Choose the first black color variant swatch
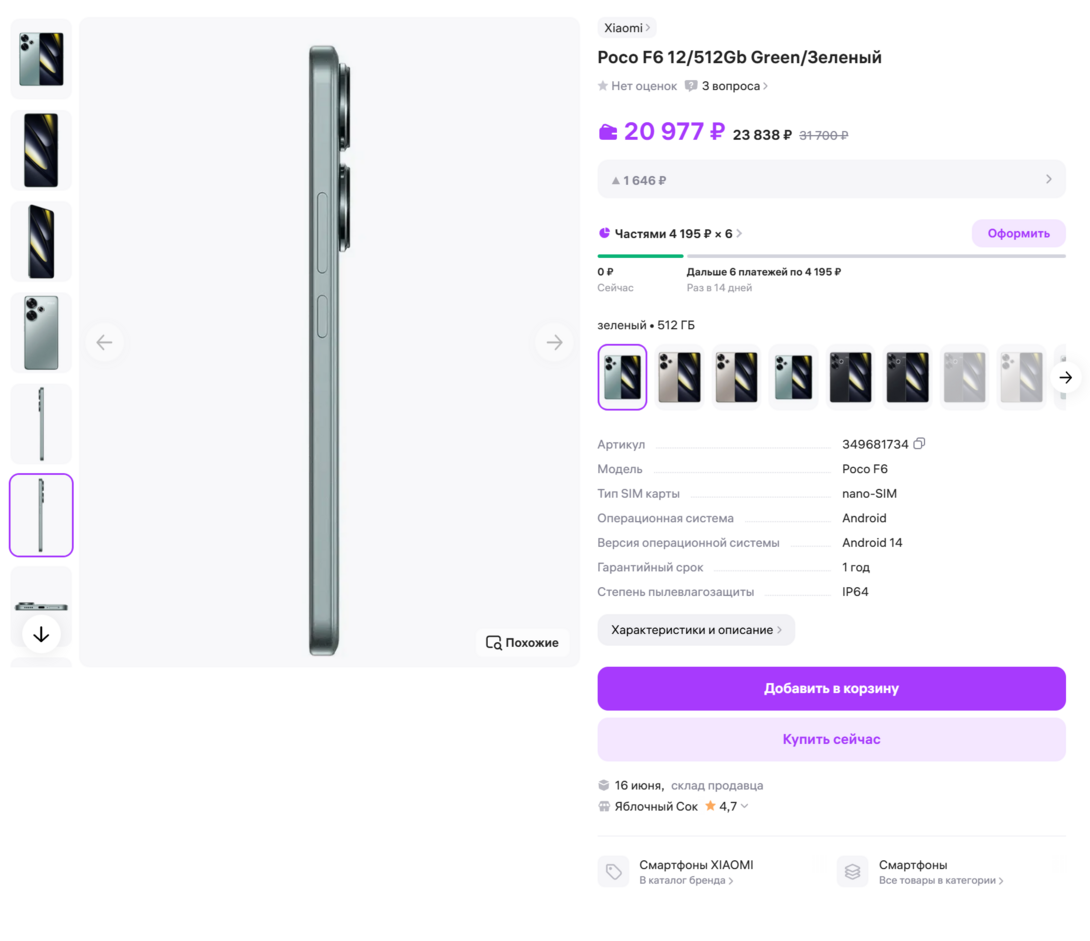Image resolution: width=1090 pixels, height=941 pixels. 850,377
